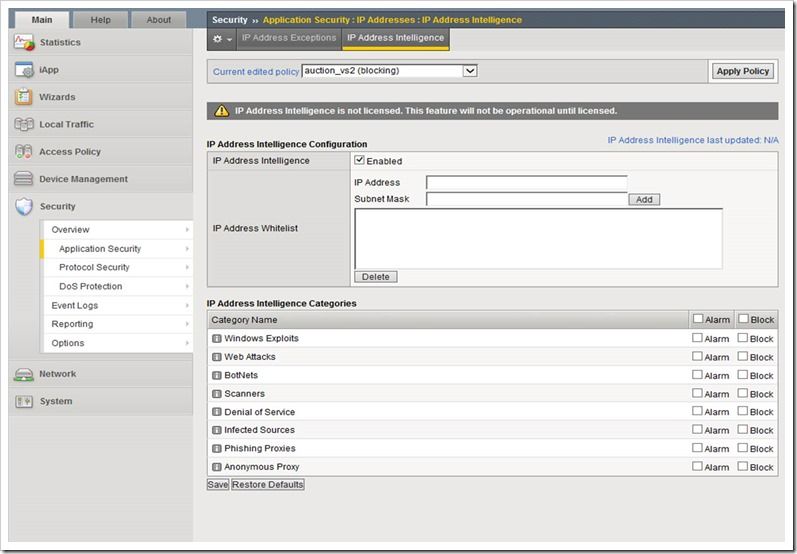Screen dimensions: 797x554
Task: Enable Block for the BotNets category
Action: tap(743, 375)
